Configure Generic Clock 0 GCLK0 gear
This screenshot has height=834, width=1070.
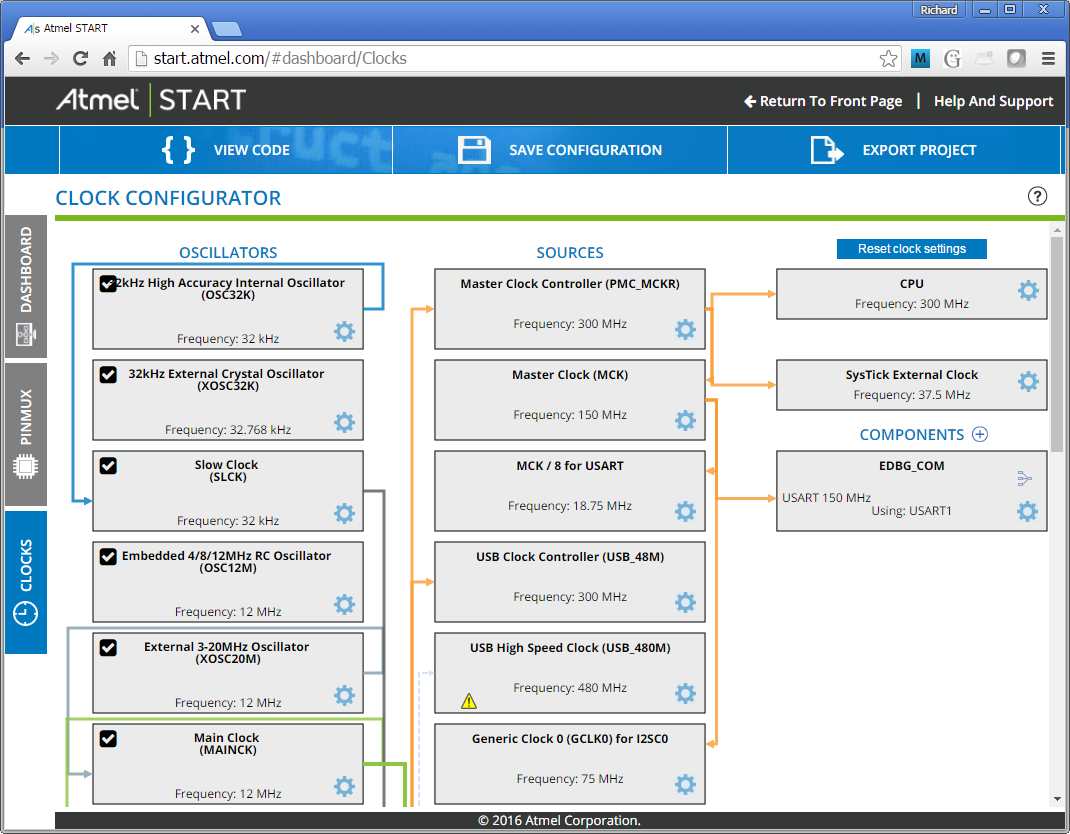[x=685, y=784]
